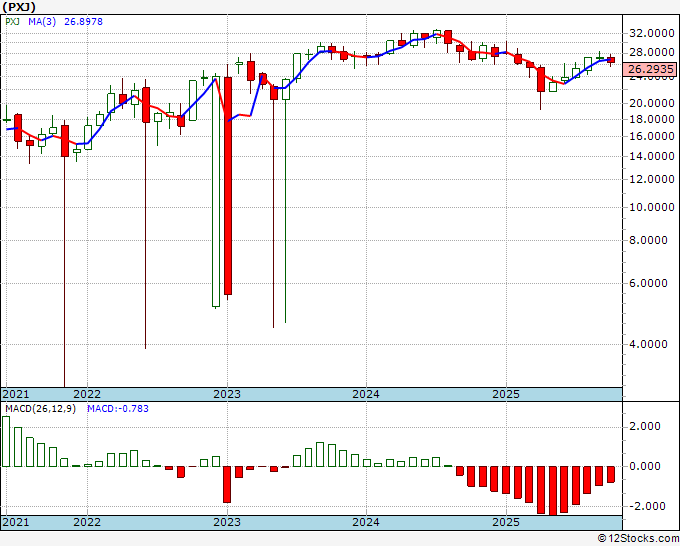Screen dimensions: 680x546
Task: Click the (PXJ) chart title
Action: point(19,7)
